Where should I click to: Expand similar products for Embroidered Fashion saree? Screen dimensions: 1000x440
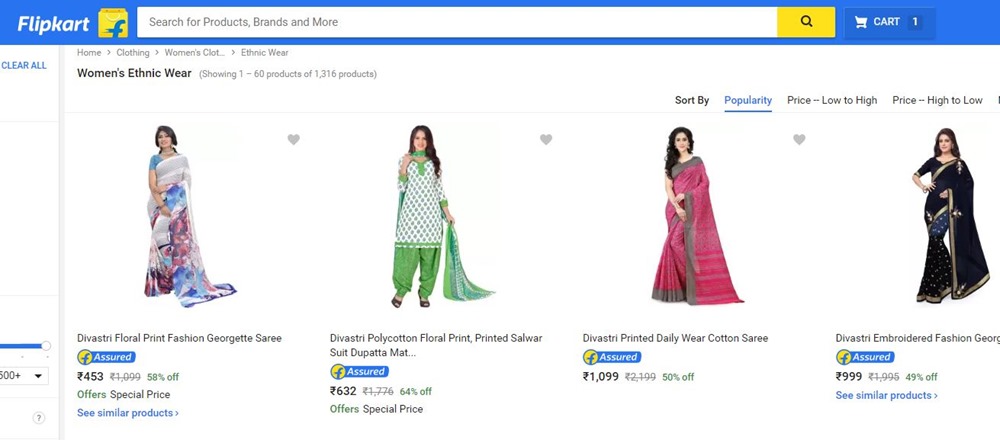[x=886, y=396]
